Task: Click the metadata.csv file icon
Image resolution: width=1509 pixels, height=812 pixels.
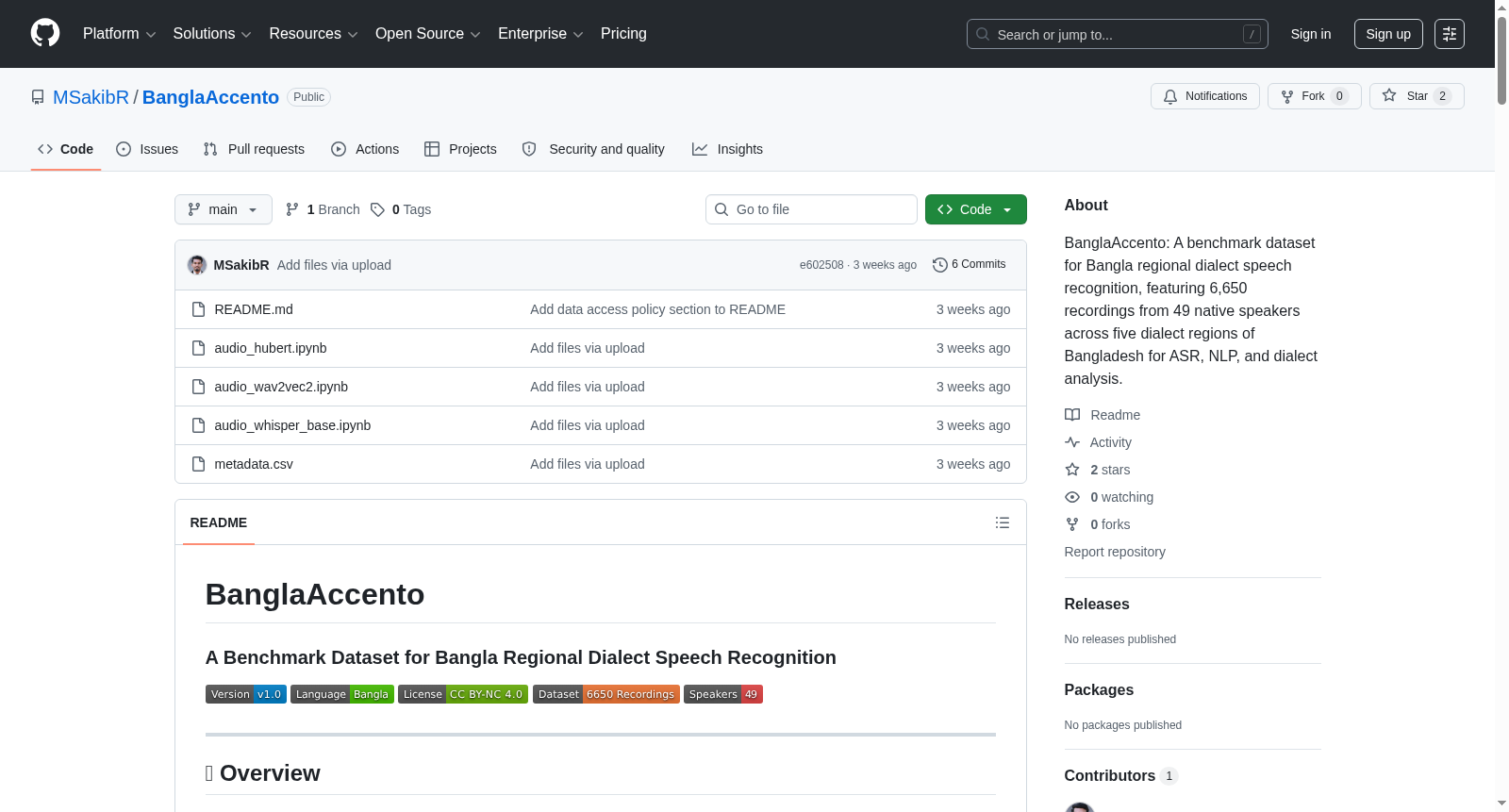Action: (198, 464)
